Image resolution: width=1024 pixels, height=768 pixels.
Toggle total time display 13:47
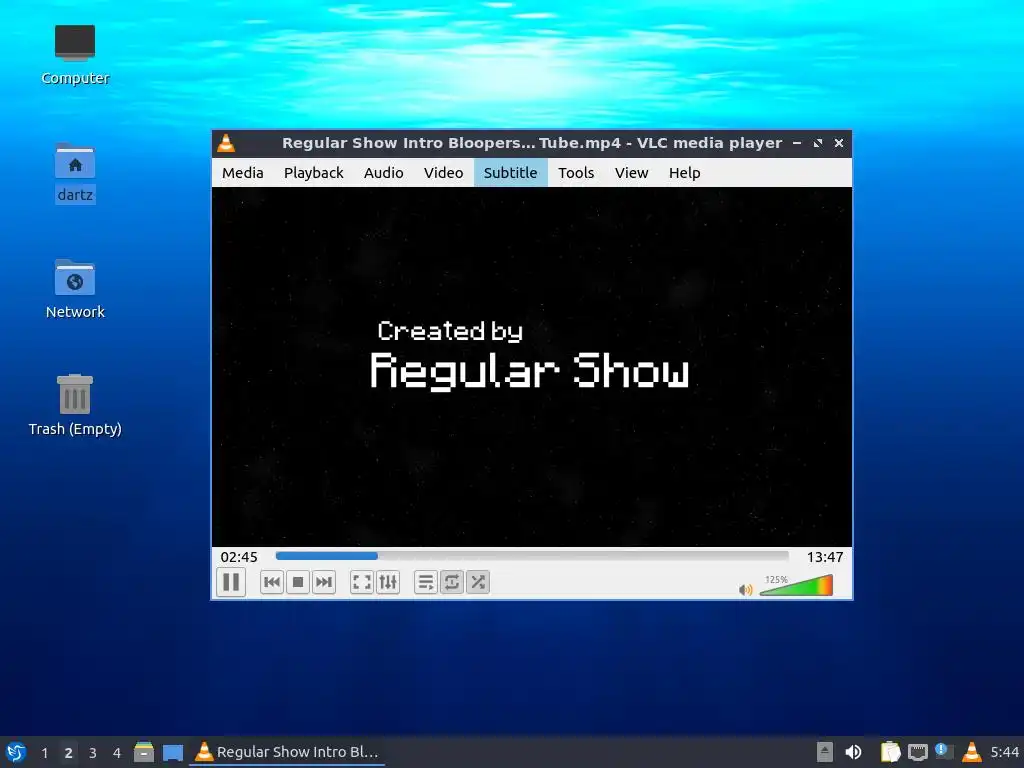(825, 557)
